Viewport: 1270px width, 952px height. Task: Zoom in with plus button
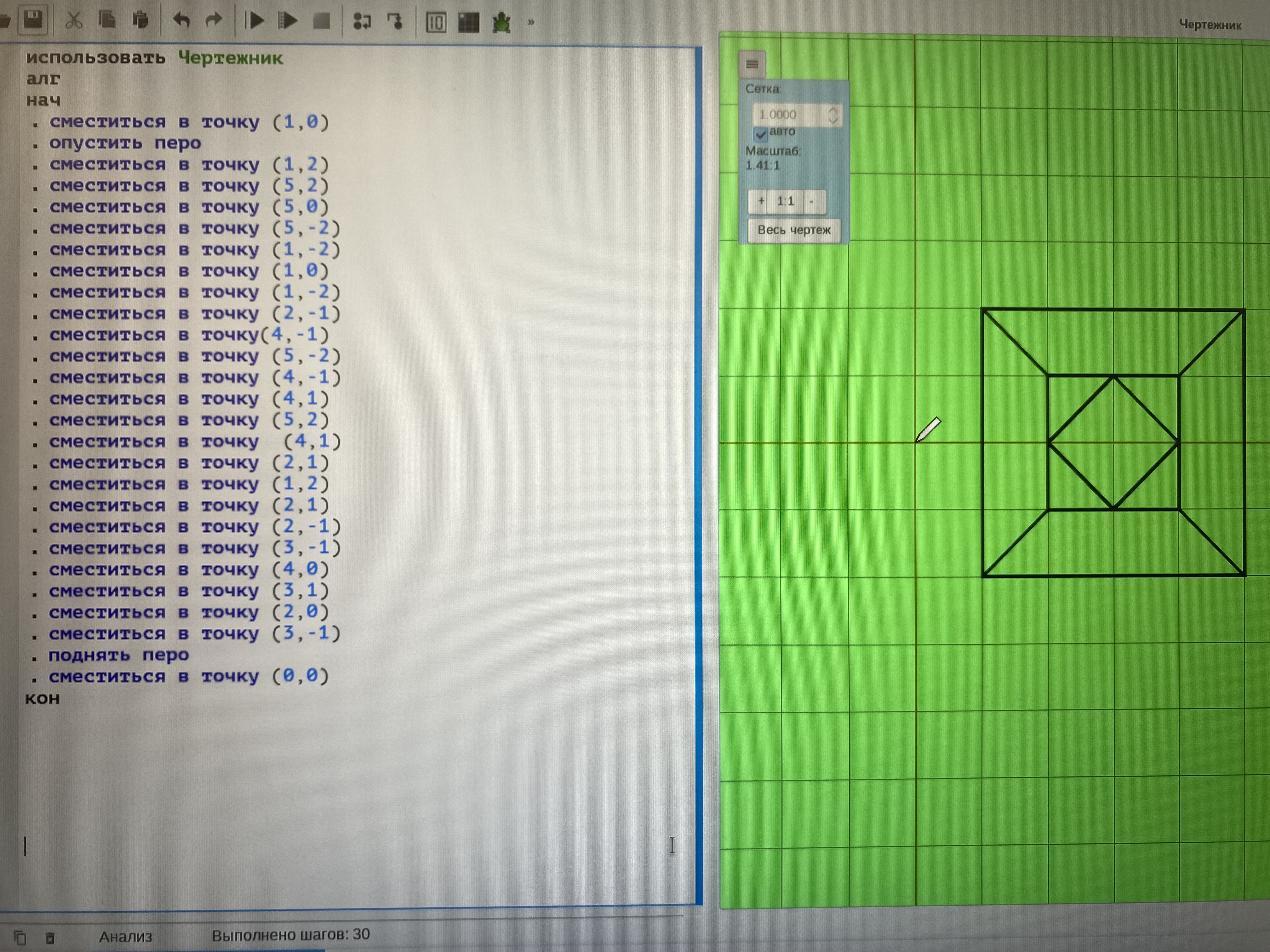click(x=760, y=201)
